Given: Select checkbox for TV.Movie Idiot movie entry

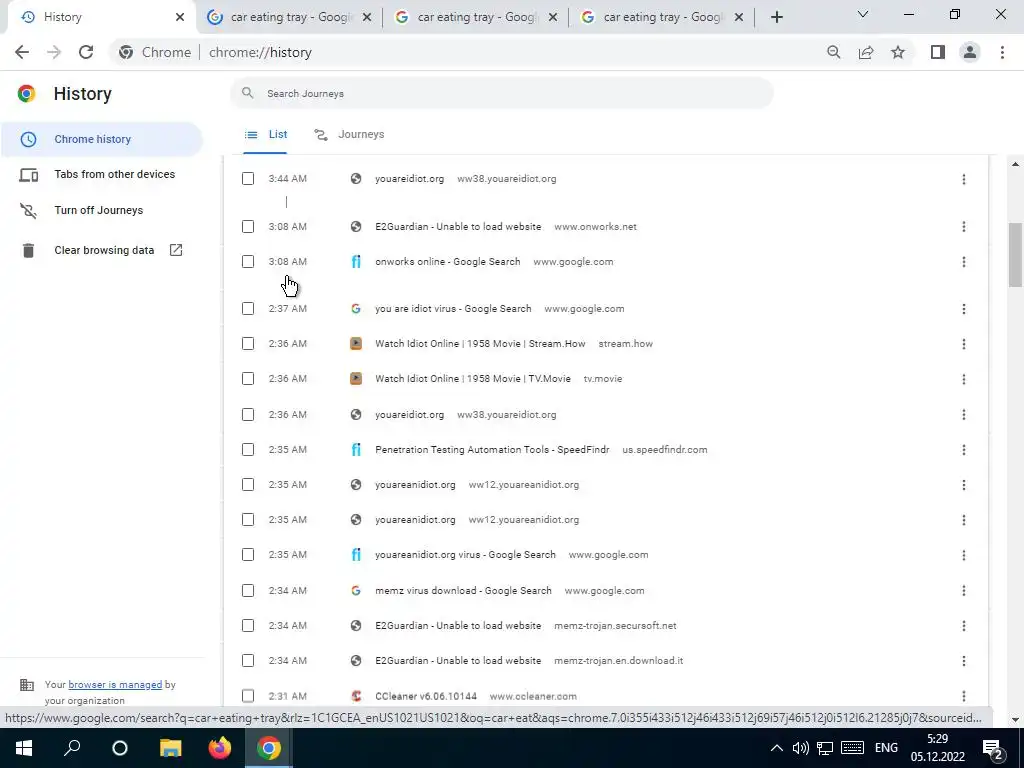Looking at the screenshot, I should click(248, 379).
